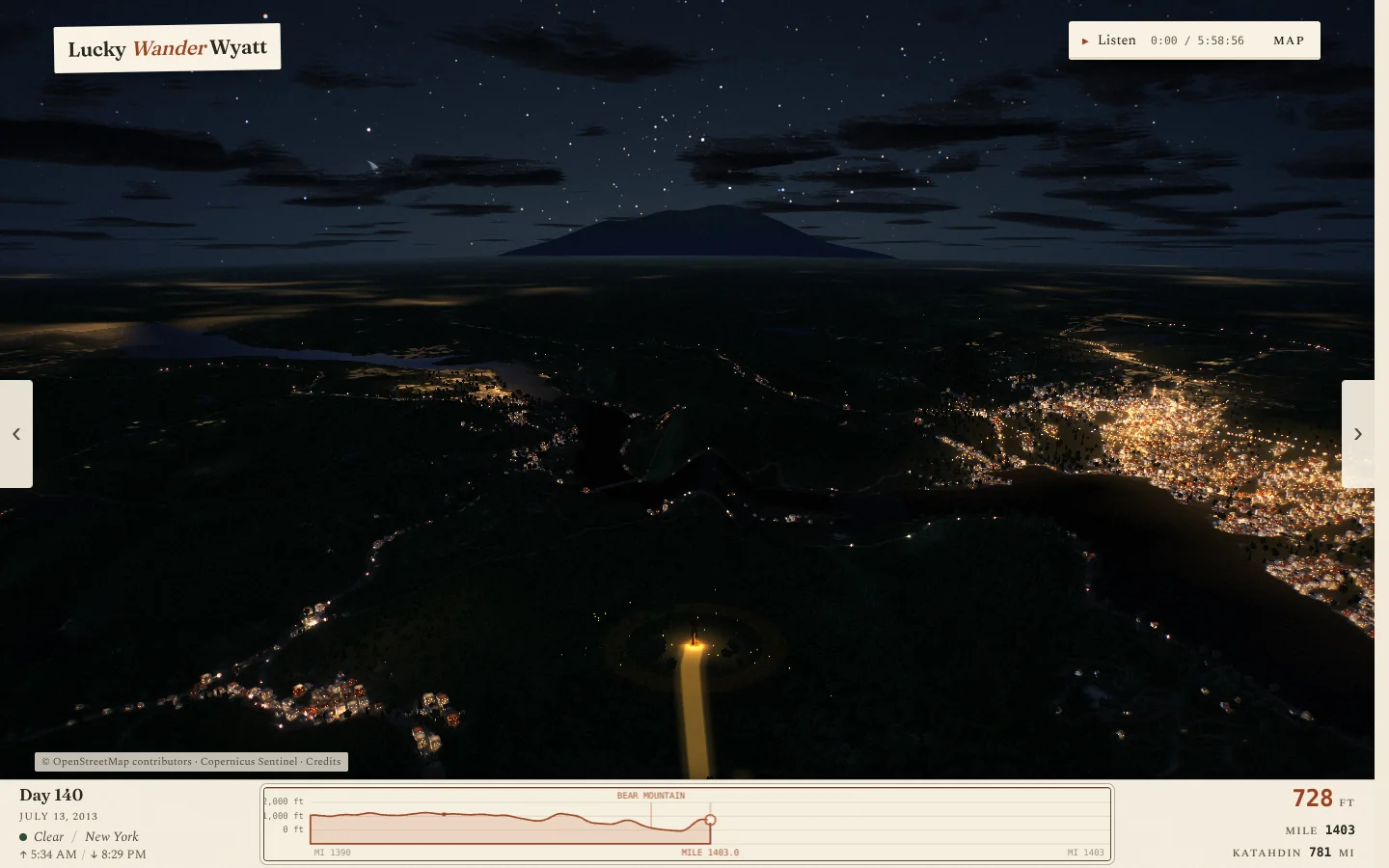1389x868 pixels.
Task: Click the Day 140 heading
Action: pyautogui.click(x=51, y=796)
